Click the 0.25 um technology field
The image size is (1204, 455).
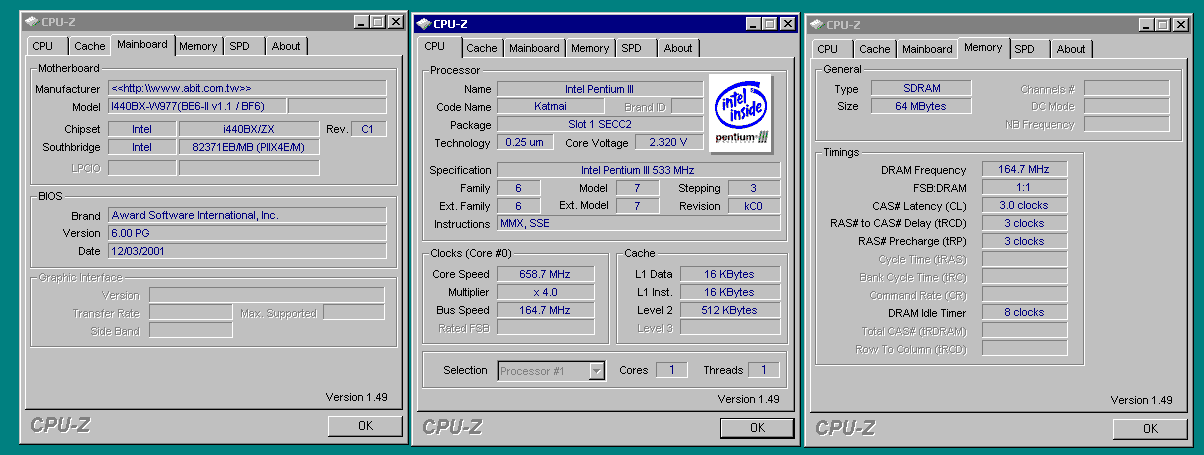coord(524,143)
